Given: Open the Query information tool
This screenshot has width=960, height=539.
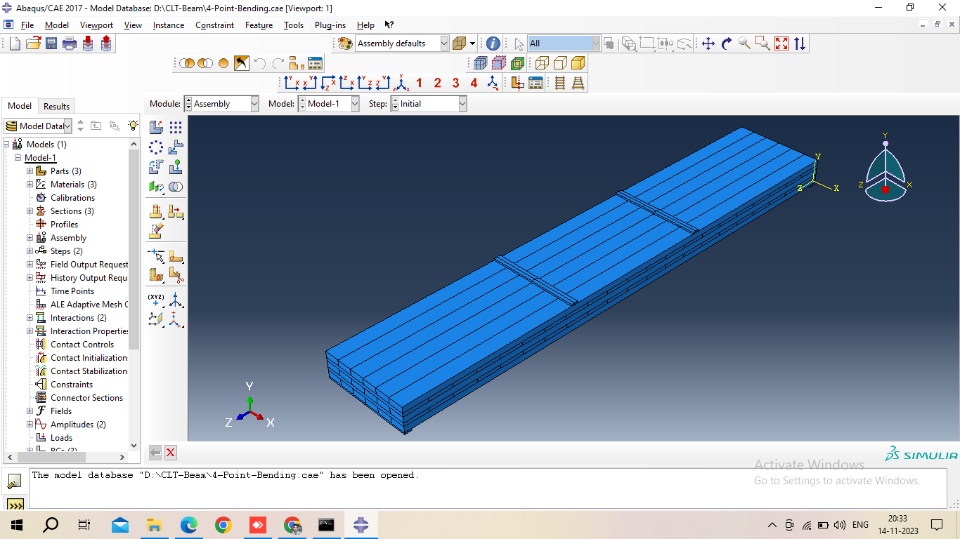Looking at the screenshot, I should 493,43.
